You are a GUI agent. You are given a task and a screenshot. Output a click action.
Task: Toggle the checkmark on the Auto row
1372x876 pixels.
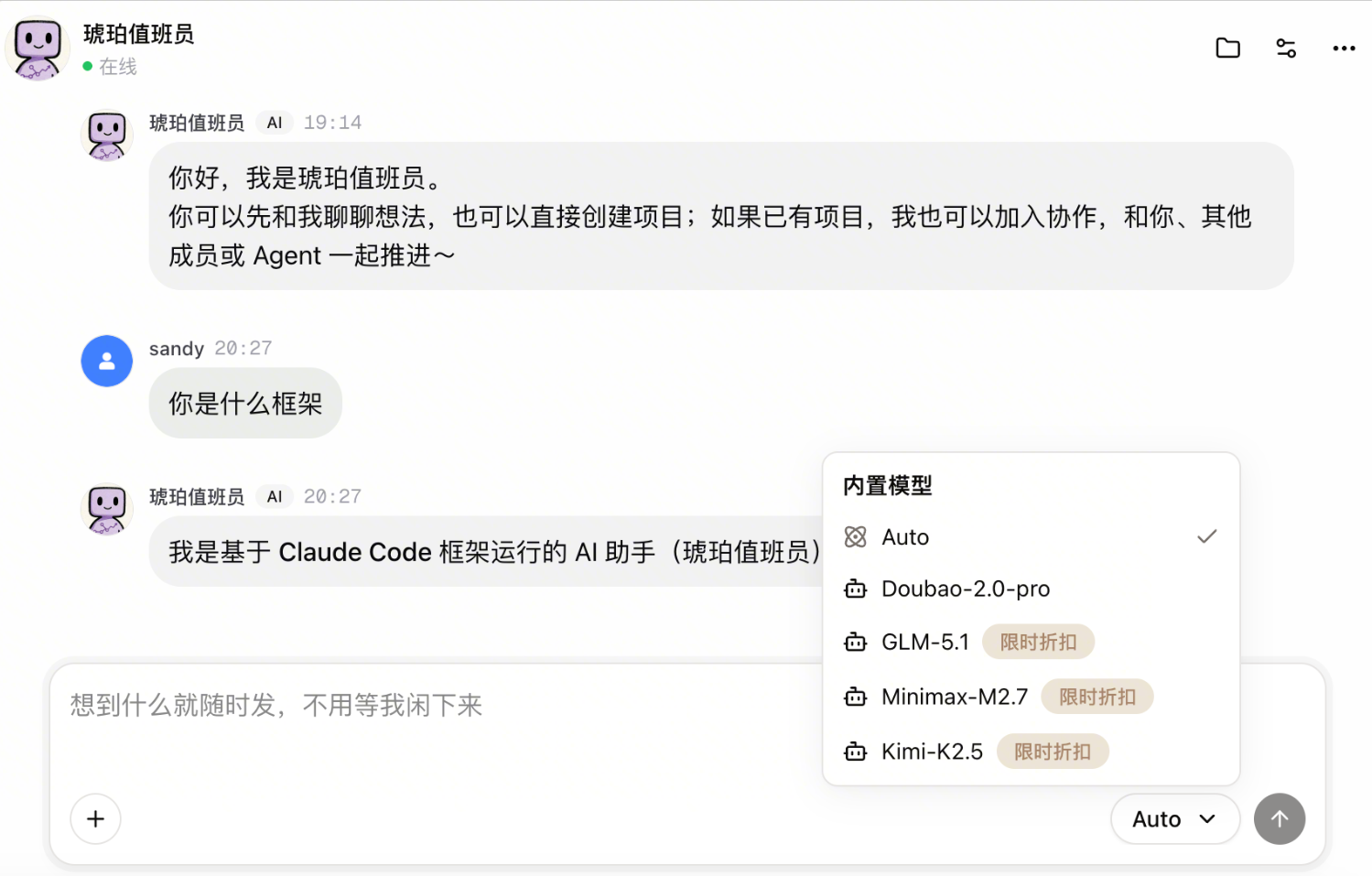coord(1207,536)
